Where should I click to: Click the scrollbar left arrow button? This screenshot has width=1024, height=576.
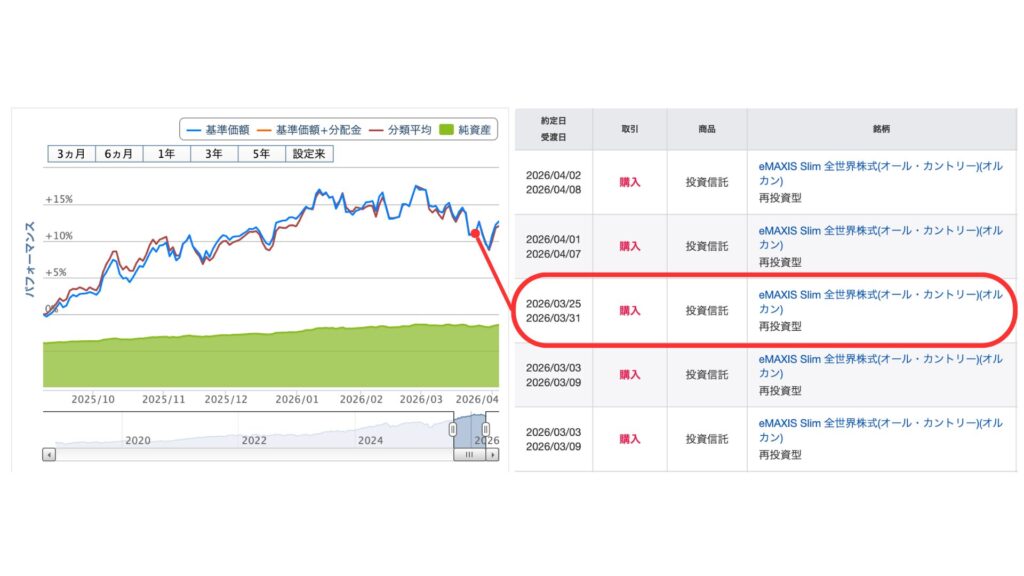pyautogui.click(x=49, y=454)
